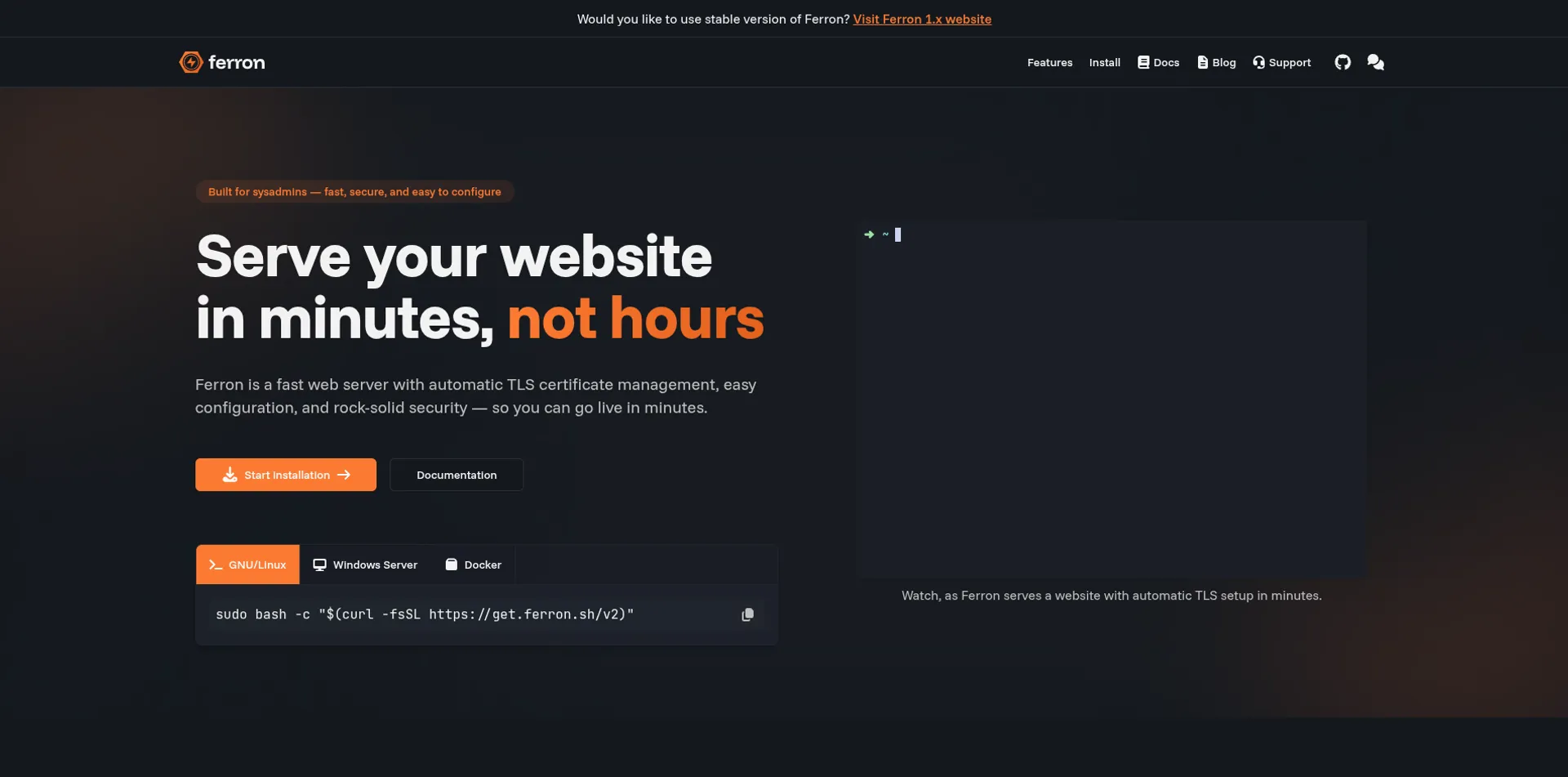Visit Ferron 1.x website link

click(x=922, y=19)
